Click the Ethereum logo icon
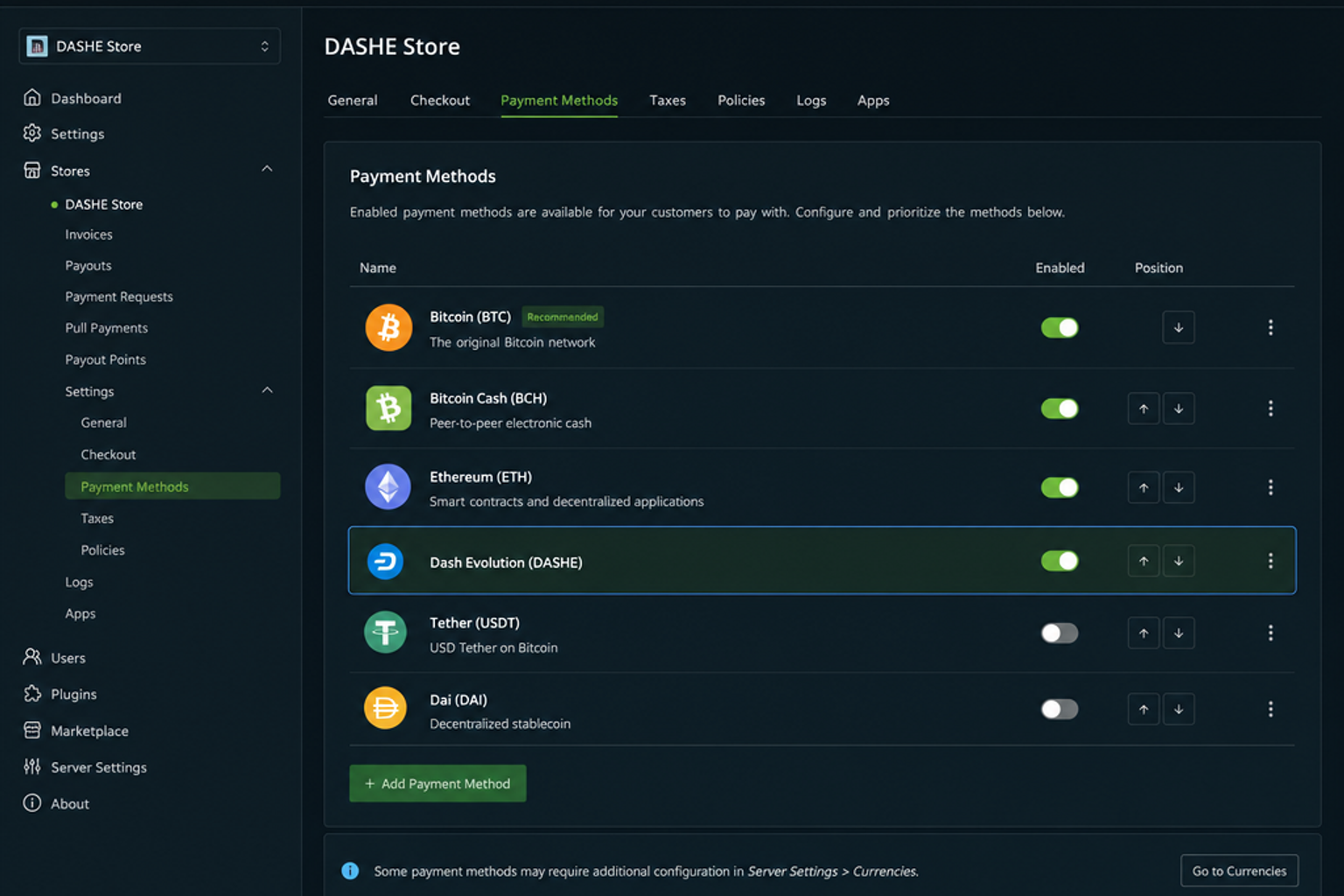The width and height of the screenshot is (1344, 896). [388, 486]
